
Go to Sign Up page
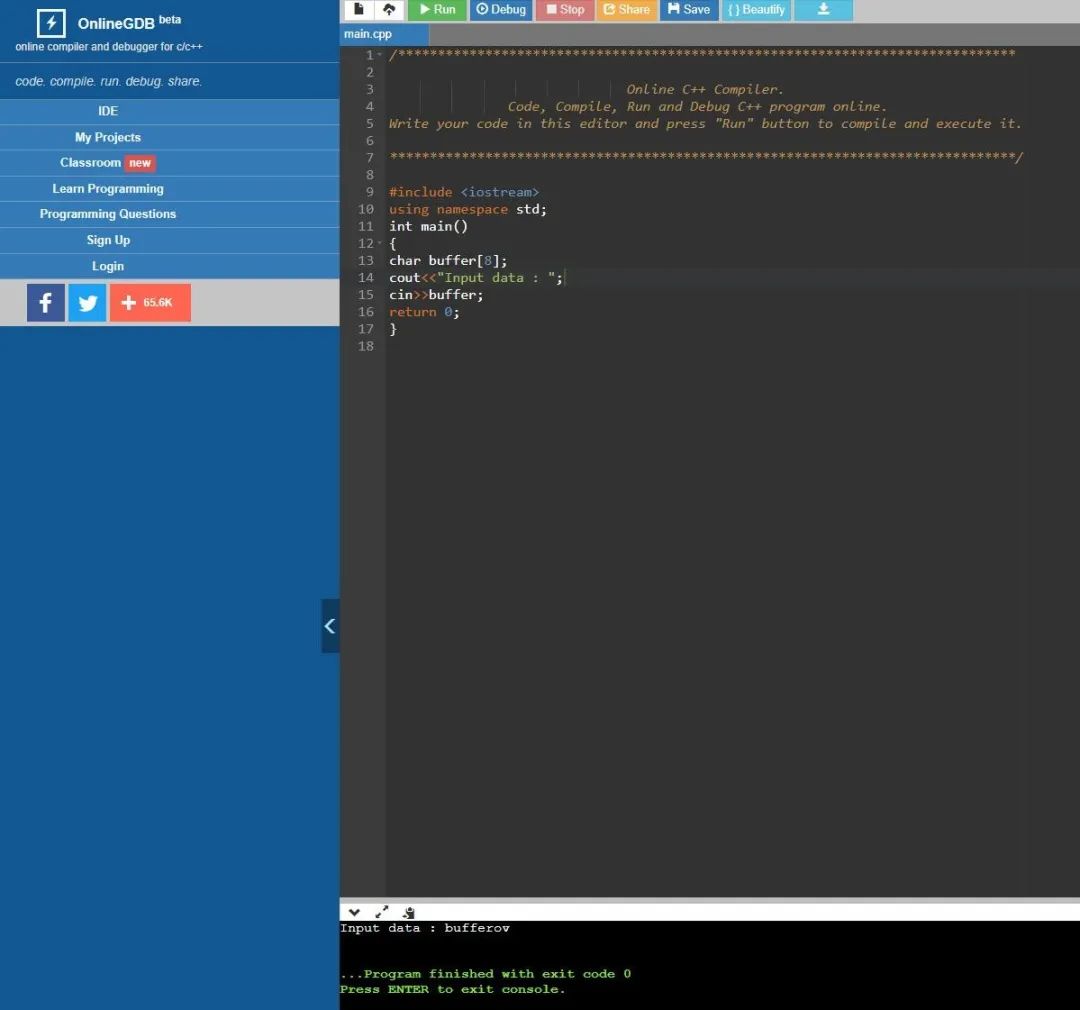[x=107, y=240]
